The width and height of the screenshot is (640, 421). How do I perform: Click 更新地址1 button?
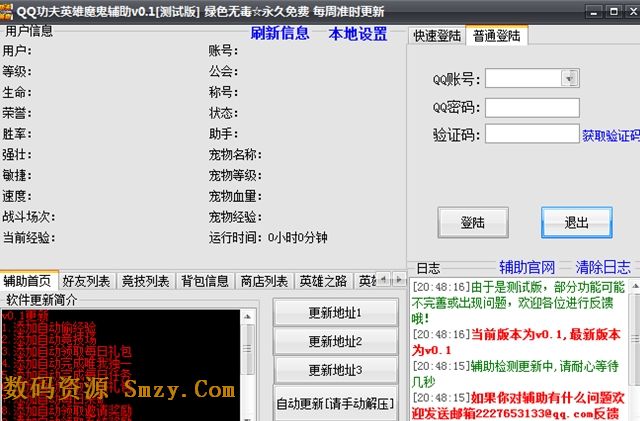click(335, 313)
